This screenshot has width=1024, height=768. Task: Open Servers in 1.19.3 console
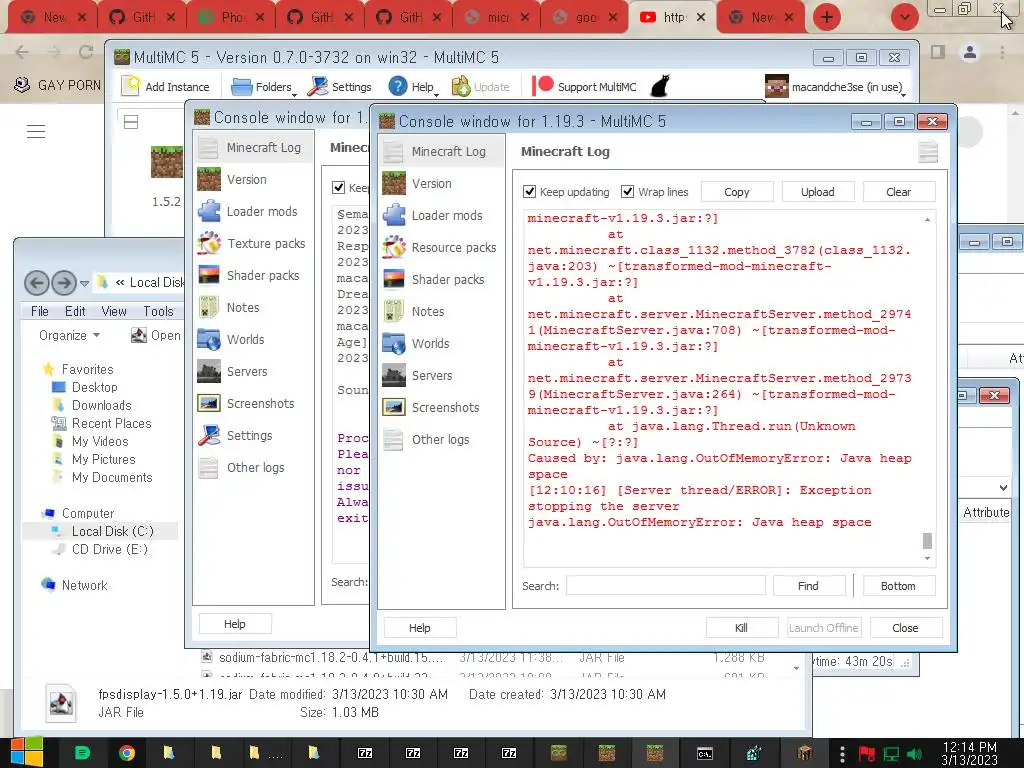point(441,376)
